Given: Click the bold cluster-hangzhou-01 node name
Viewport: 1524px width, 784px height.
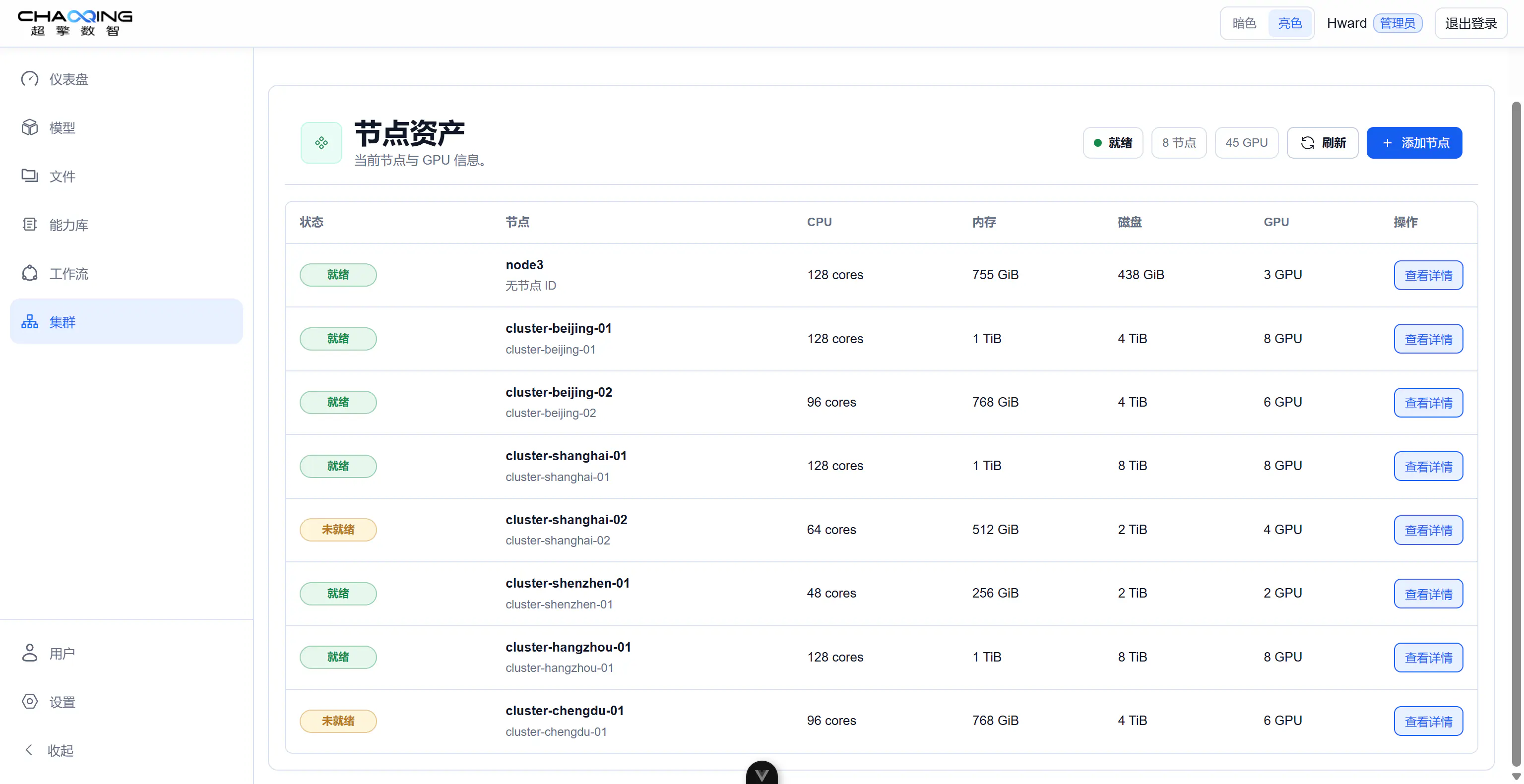Looking at the screenshot, I should [x=568, y=647].
